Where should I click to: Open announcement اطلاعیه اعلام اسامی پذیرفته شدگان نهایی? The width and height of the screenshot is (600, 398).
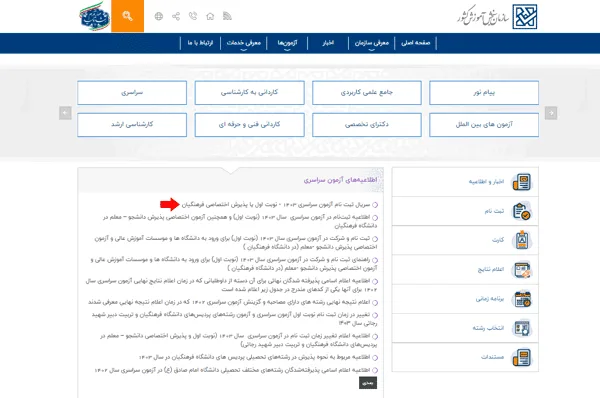click(232, 285)
